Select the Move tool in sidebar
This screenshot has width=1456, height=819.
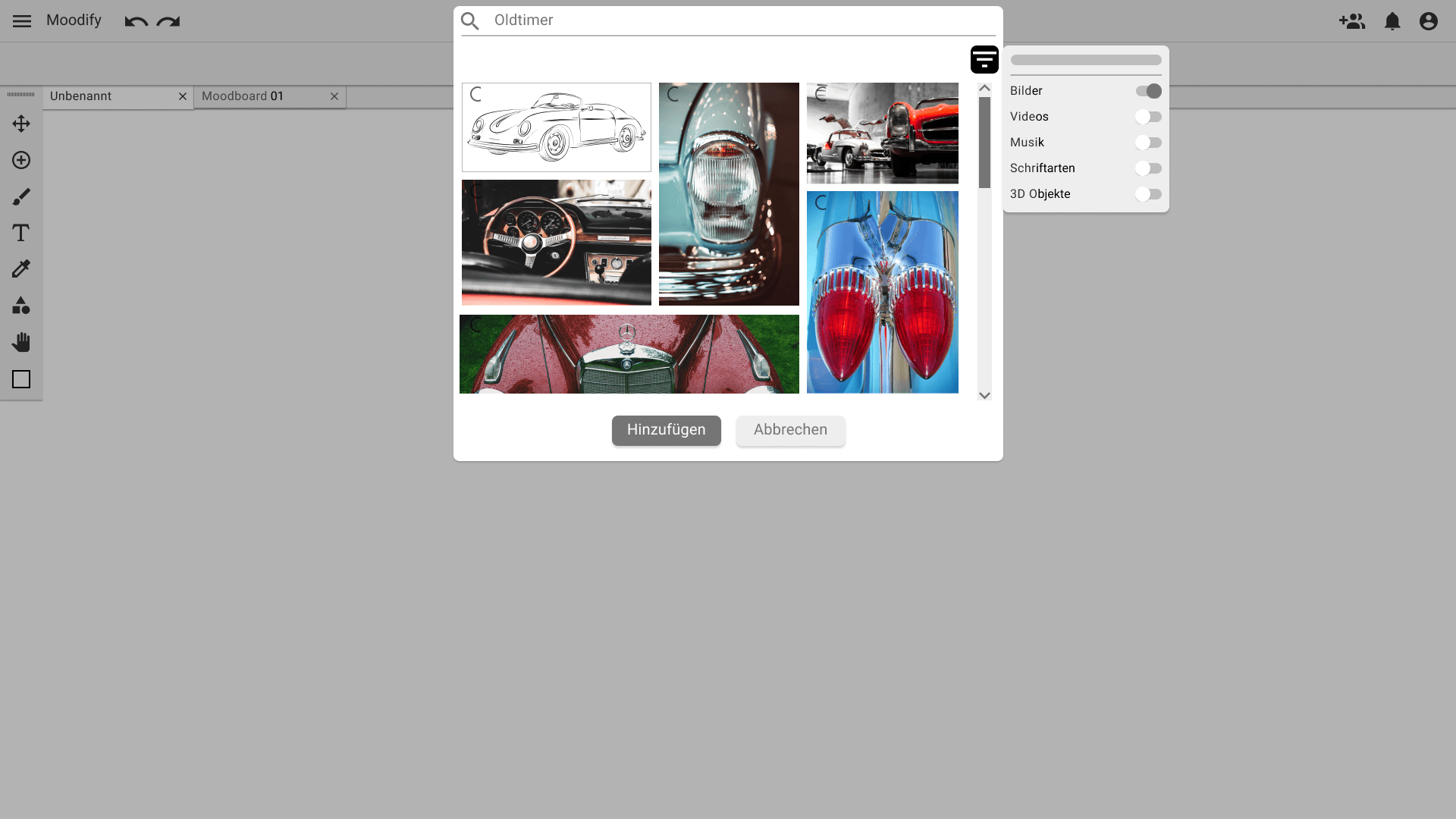(x=21, y=124)
